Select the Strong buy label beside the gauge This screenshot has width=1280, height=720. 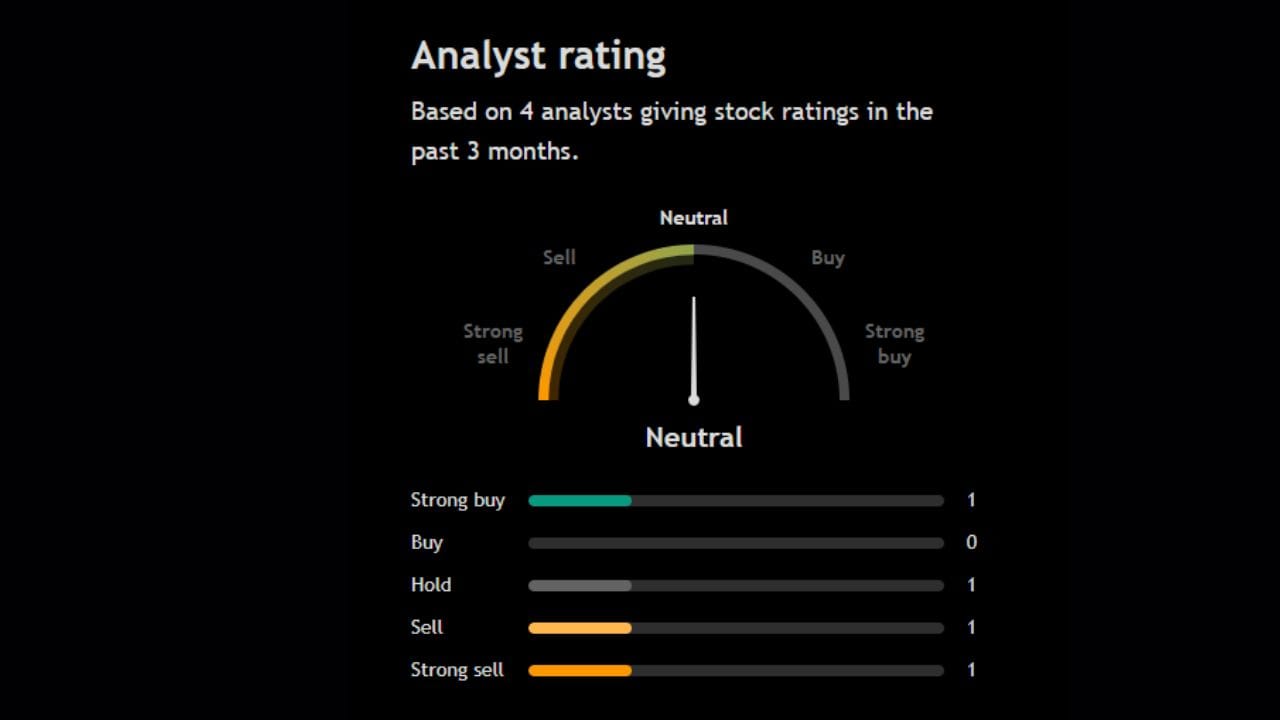point(894,344)
